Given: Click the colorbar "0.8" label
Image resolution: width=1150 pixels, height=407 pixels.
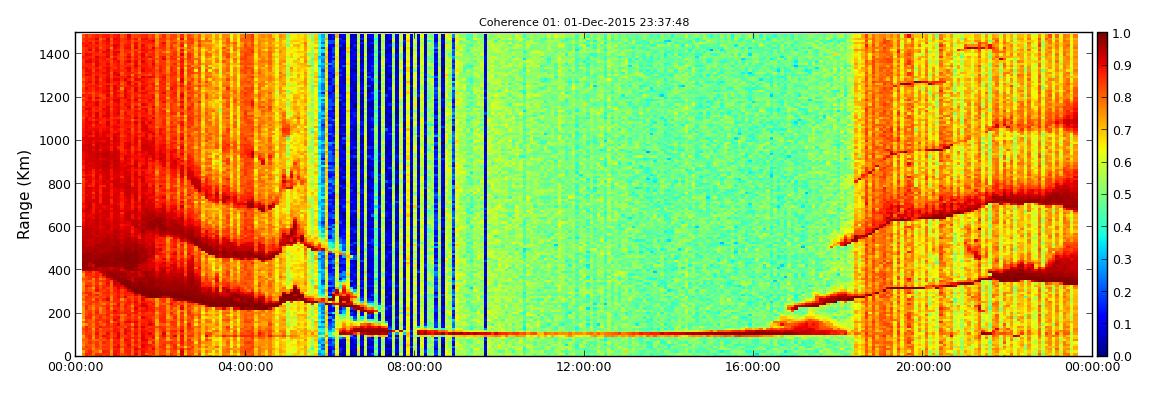Looking at the screenshot, I should click(1121, 98).
